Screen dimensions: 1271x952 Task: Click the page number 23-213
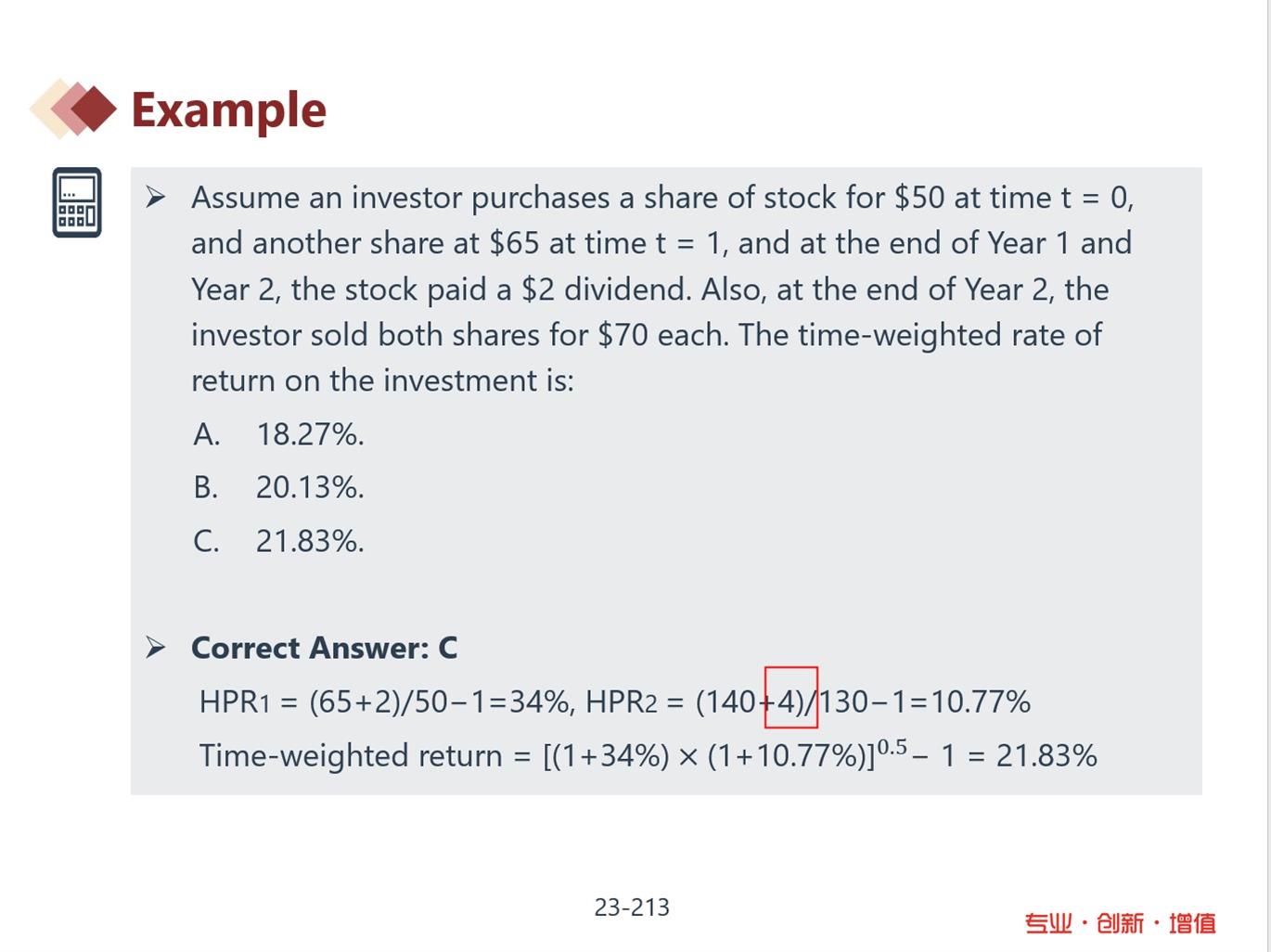[632, 907]
